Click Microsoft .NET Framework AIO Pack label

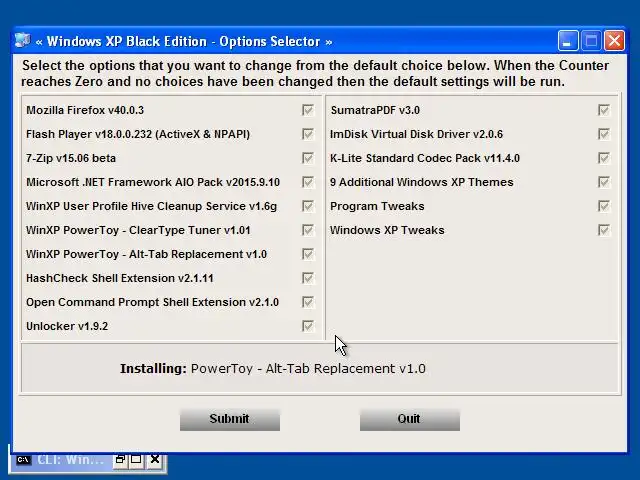tap(153, 182)
